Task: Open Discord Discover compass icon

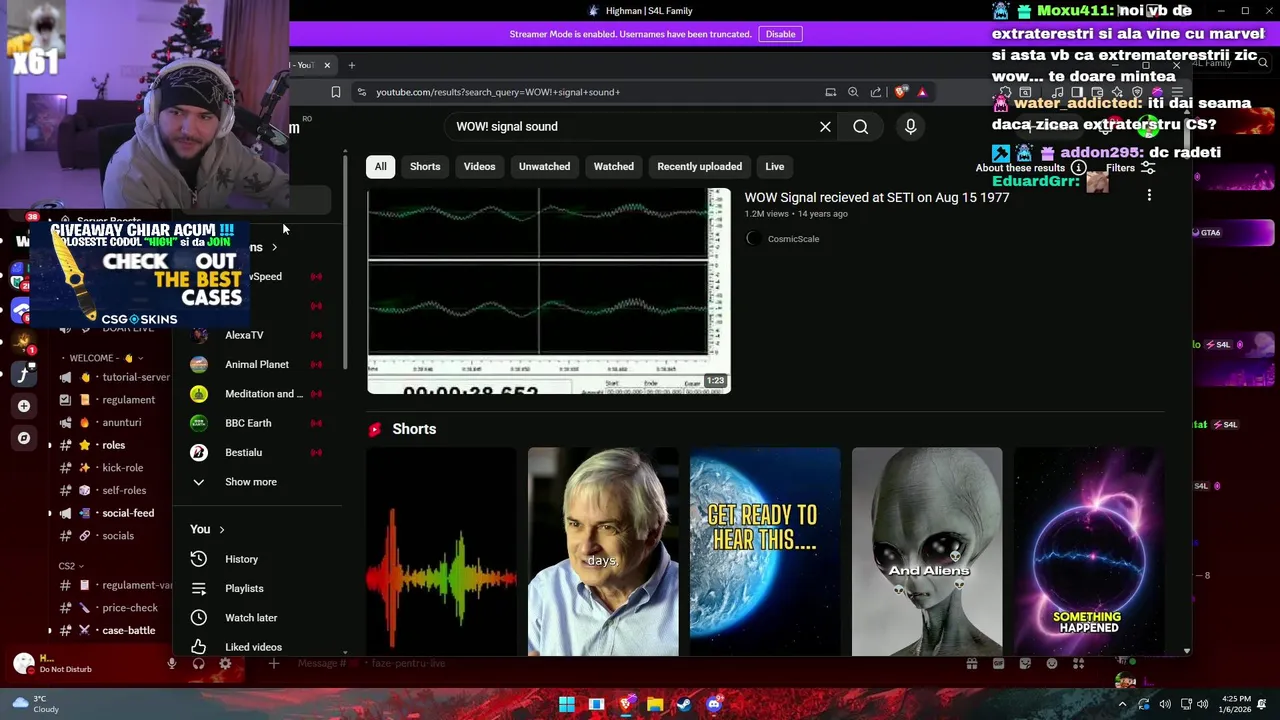Action: tap(24, 438)
